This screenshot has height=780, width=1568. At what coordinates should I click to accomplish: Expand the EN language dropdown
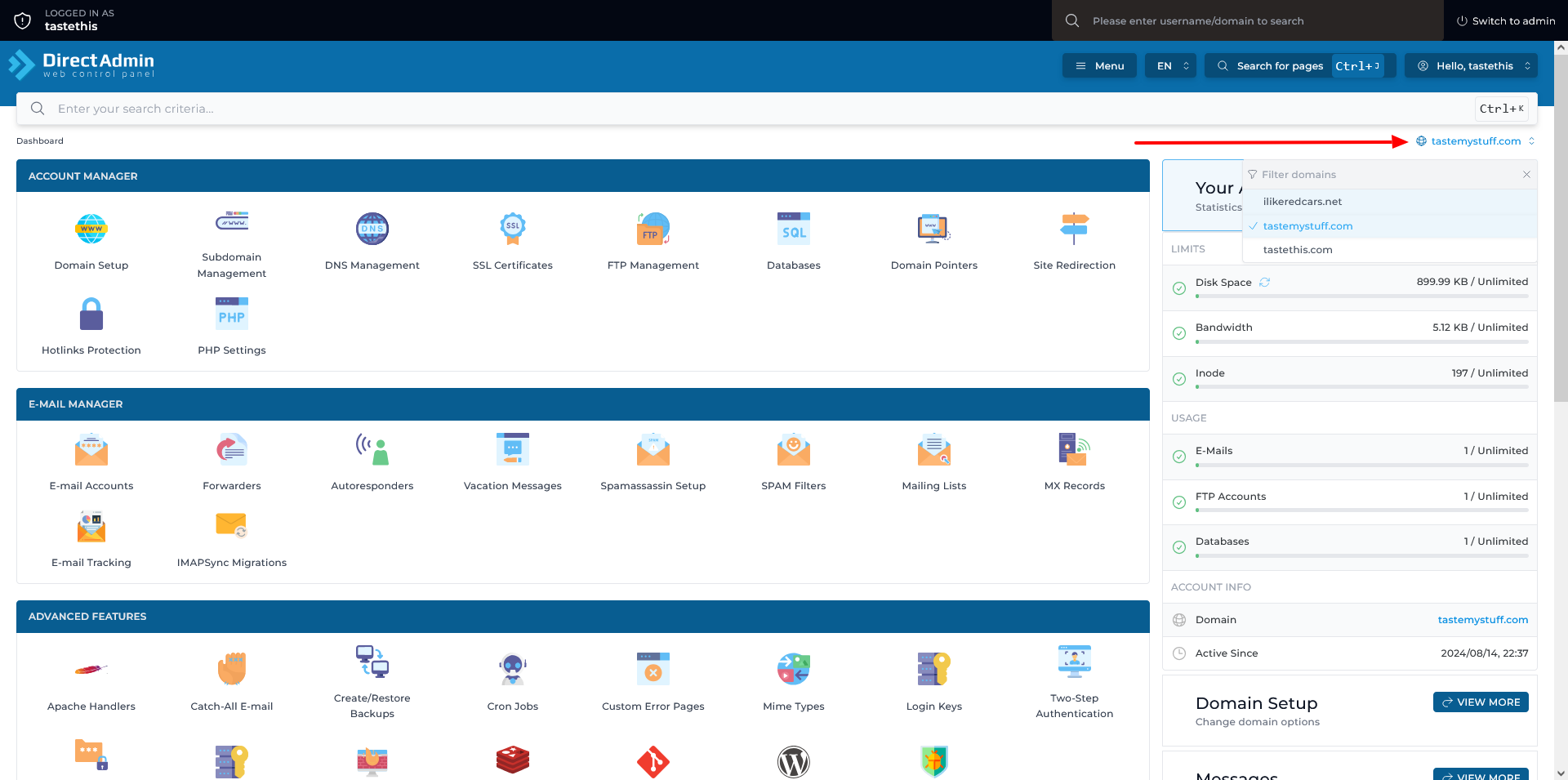(x=1171, y=66)
